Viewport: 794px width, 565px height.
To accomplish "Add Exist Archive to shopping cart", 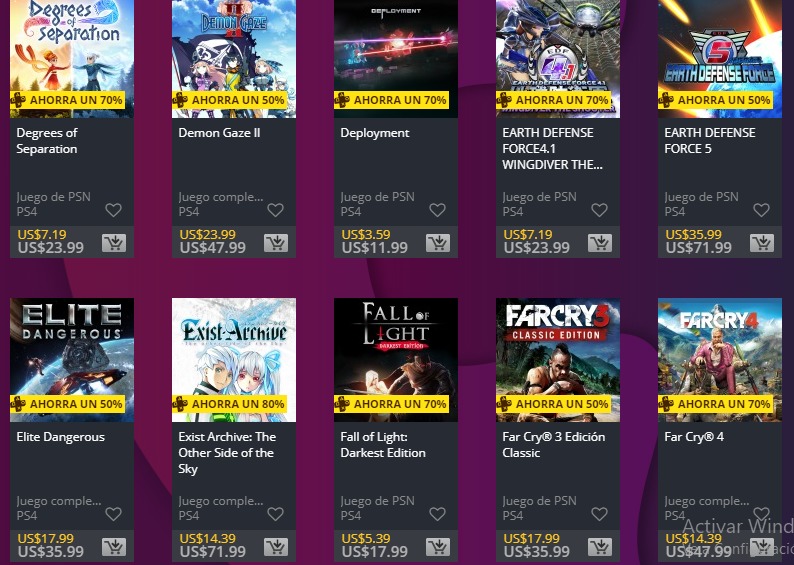I will pyautogui.click(x=276, y=547).
